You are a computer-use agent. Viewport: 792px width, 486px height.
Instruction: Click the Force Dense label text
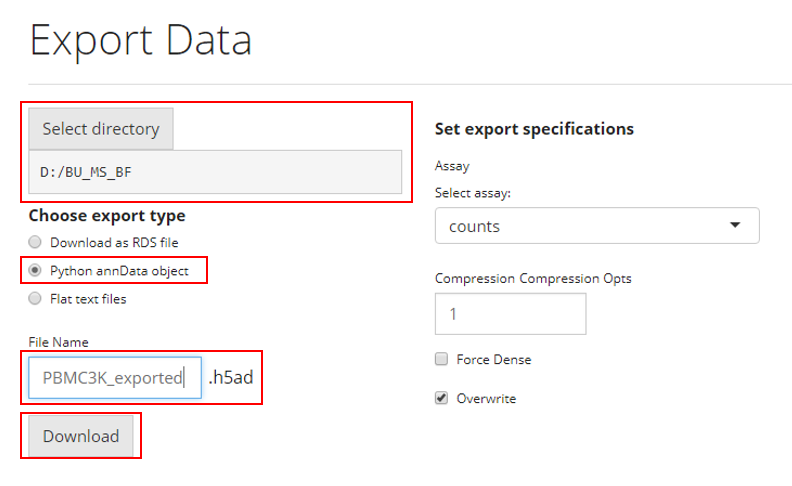[493, 359]
